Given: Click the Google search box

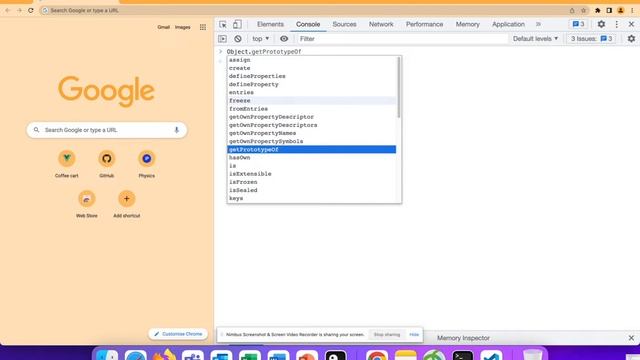Looking at the screenshot, I should [x=107, y=130].
